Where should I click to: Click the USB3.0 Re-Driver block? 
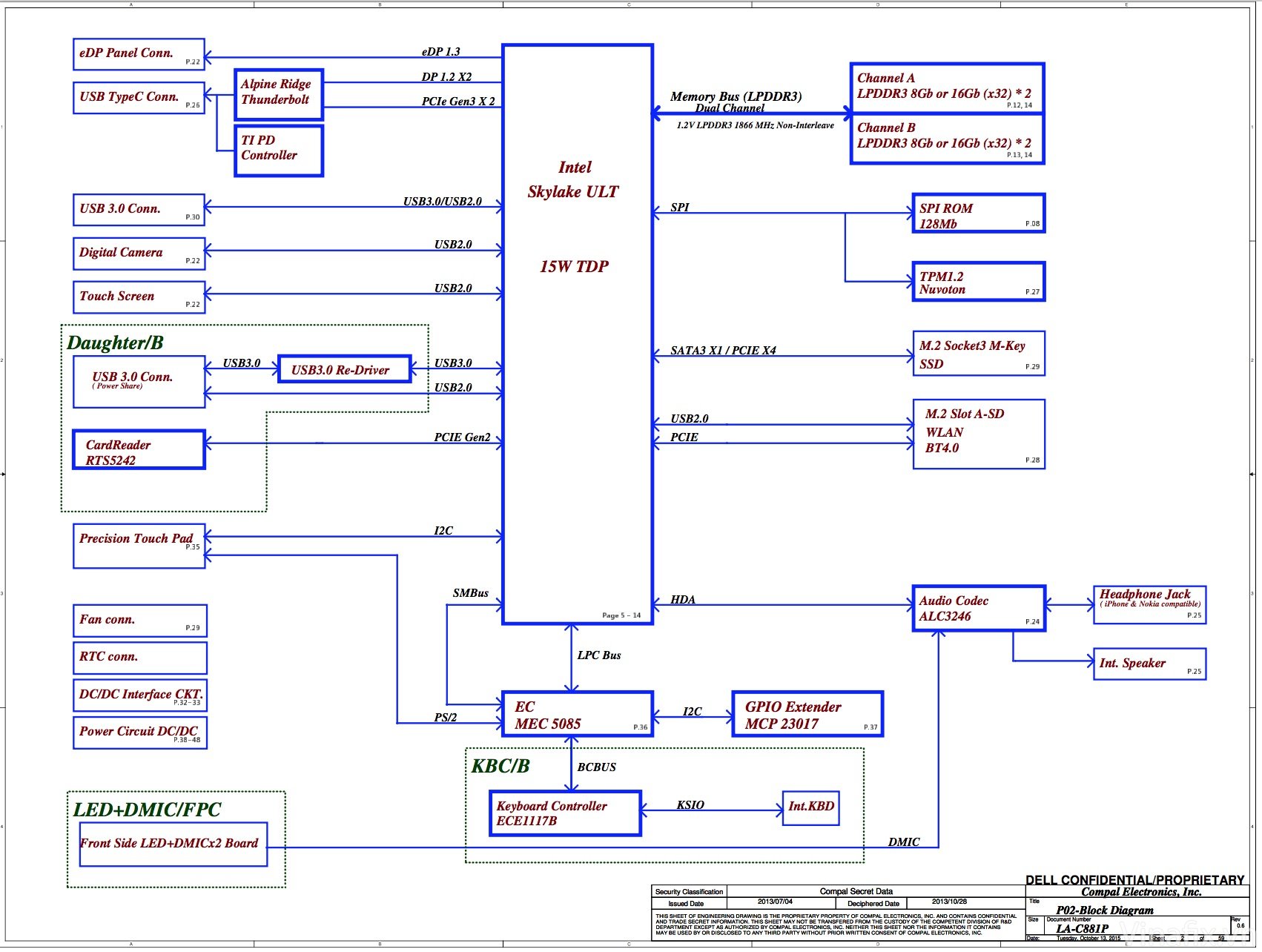[x=344, y=369]
